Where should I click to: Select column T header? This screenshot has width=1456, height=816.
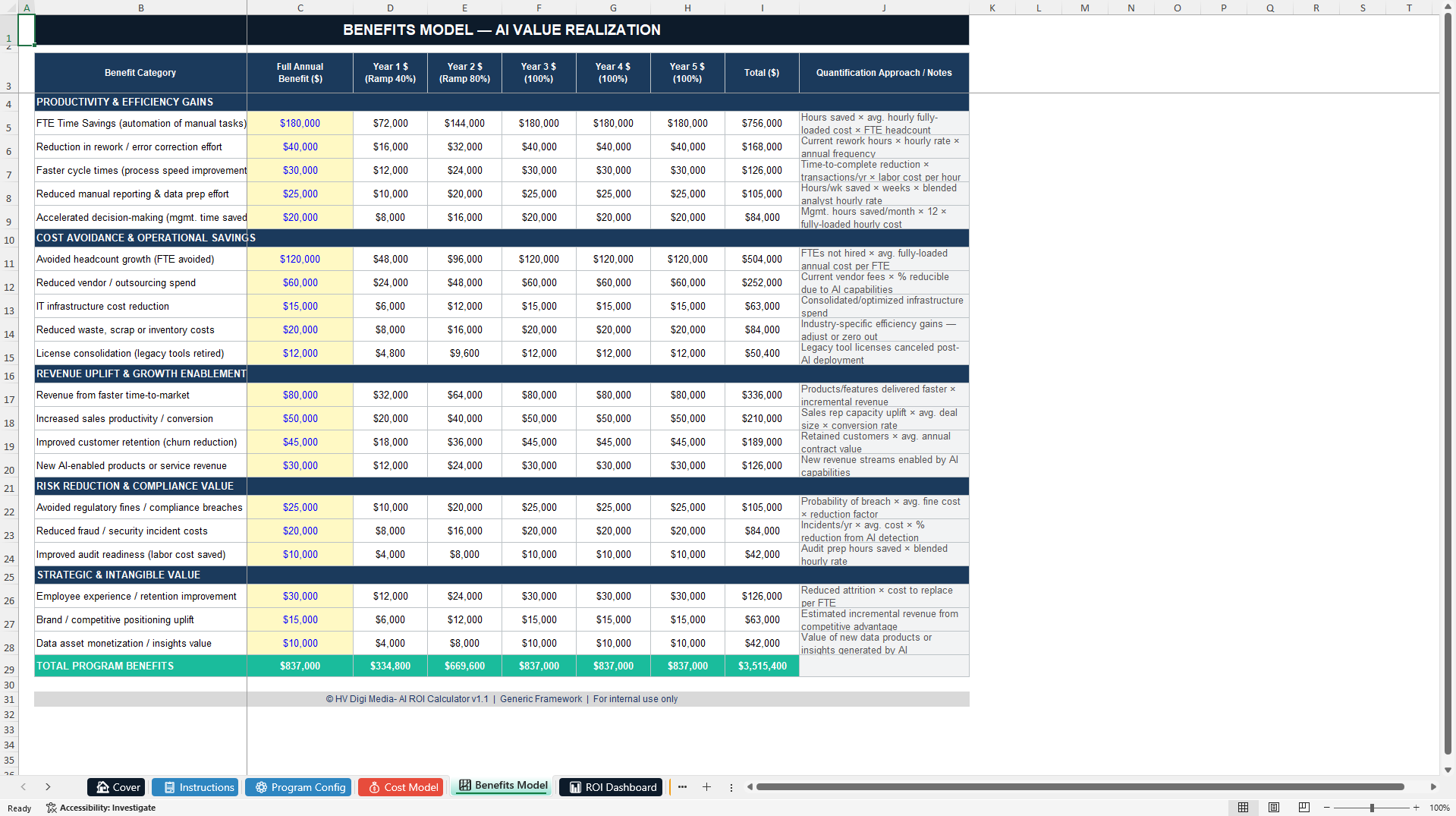pyautogui.click(x=1409, y=8)
